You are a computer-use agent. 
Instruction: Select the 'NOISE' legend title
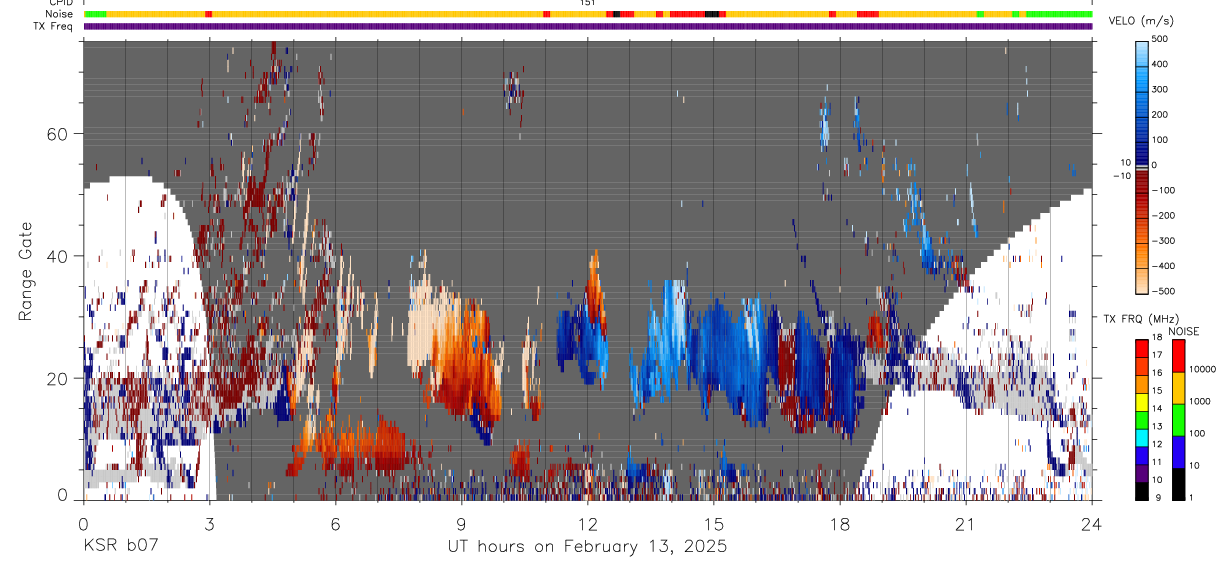click(1183, 330)
